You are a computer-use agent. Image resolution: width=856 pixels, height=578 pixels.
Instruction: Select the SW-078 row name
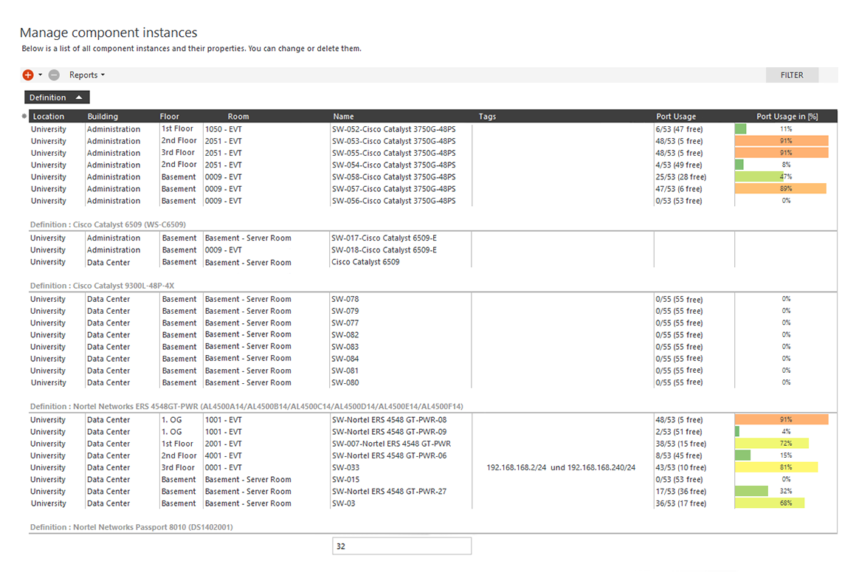[x=345, y=299]
